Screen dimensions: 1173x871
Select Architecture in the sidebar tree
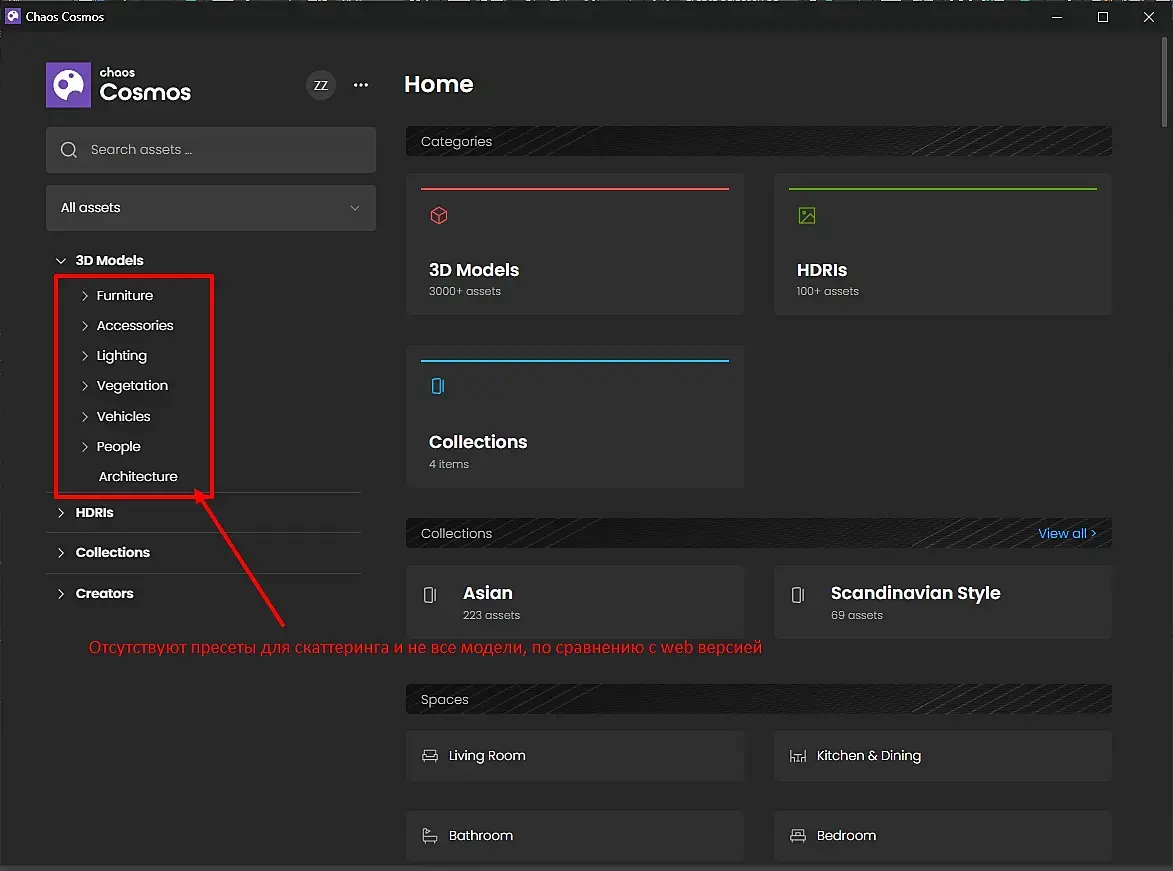point(138,477)
